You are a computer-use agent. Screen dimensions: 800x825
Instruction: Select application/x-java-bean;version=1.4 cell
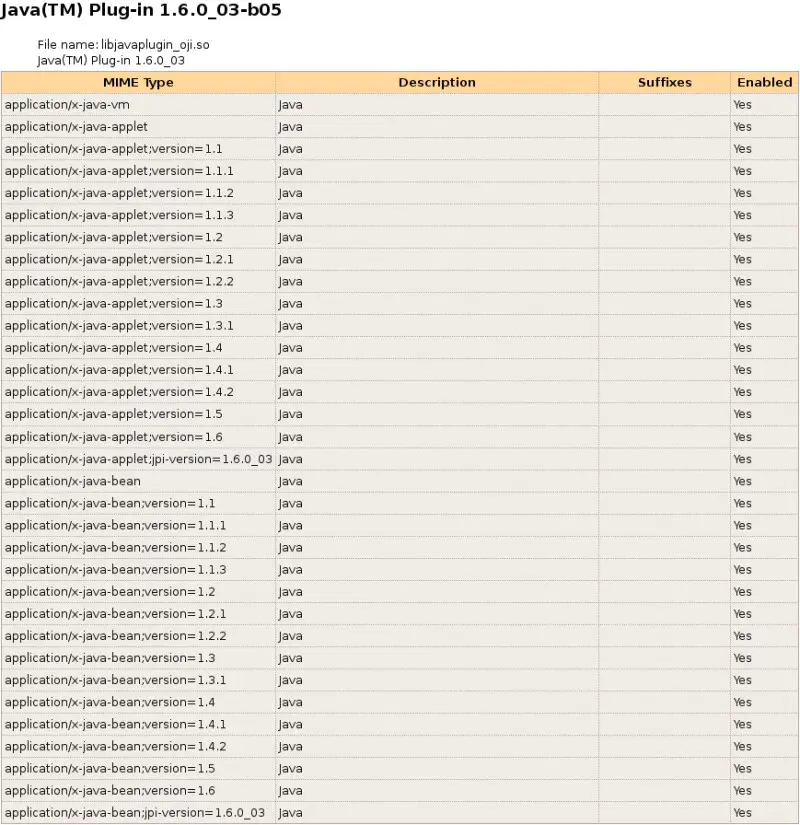coord(138,702)
